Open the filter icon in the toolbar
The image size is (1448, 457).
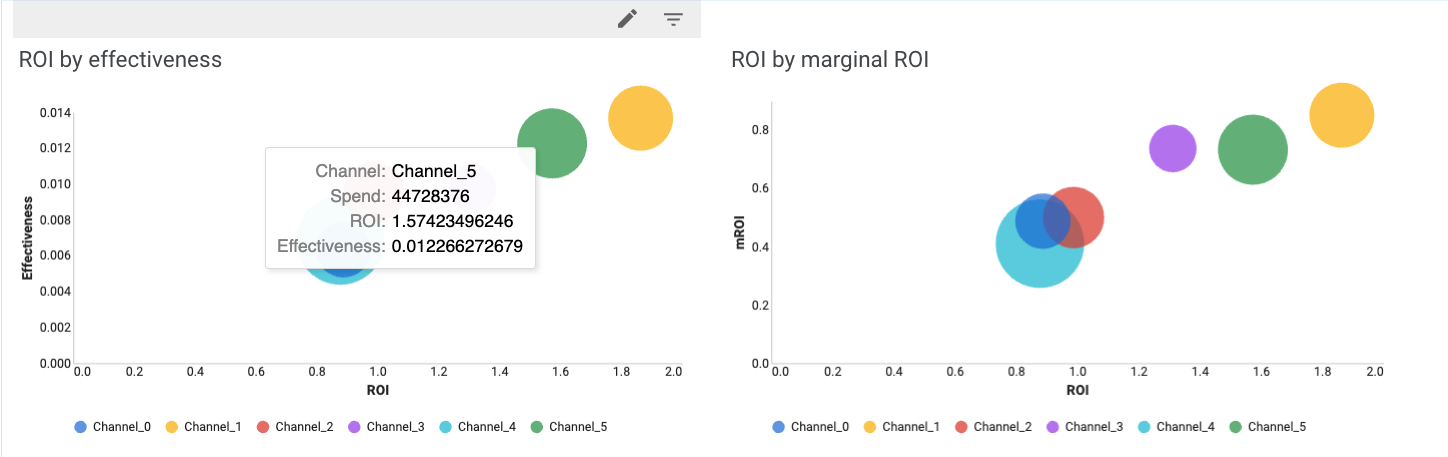(674, 19)
